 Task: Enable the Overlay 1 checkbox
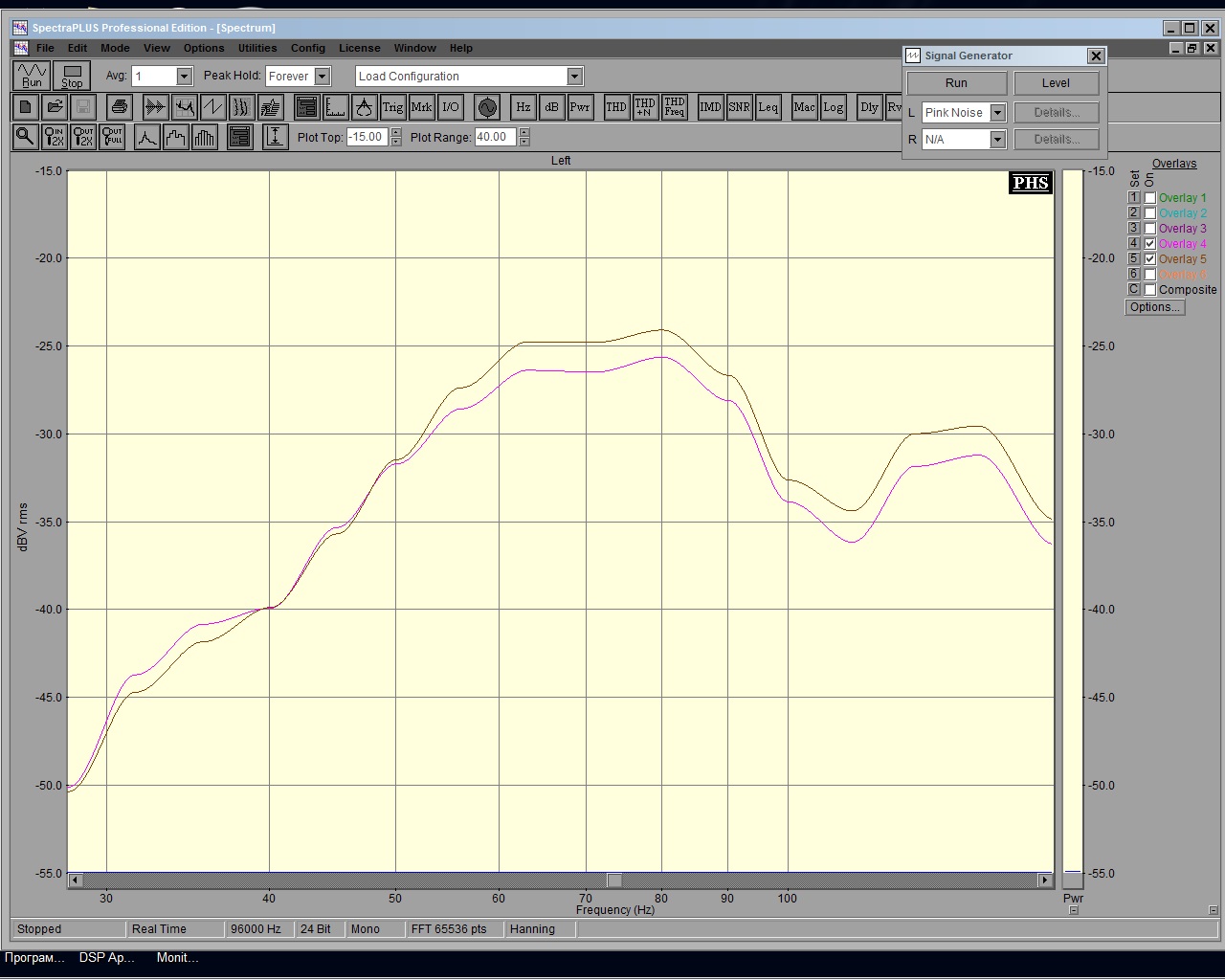click(1149, 198)
